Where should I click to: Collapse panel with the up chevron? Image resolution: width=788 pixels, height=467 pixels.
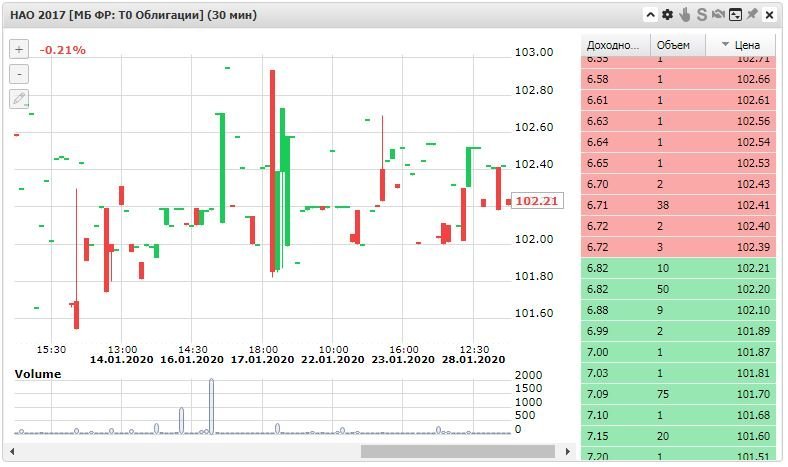pyautogui.click(x=650, y=15)
